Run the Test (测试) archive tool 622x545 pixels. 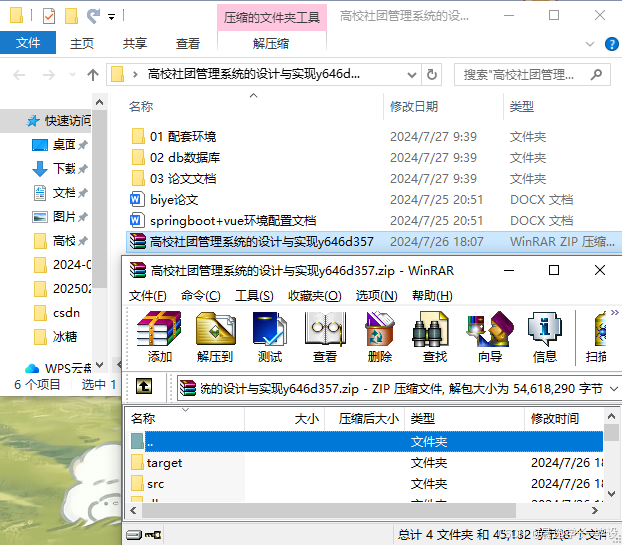pyautogui.click(x=270, y=337)
